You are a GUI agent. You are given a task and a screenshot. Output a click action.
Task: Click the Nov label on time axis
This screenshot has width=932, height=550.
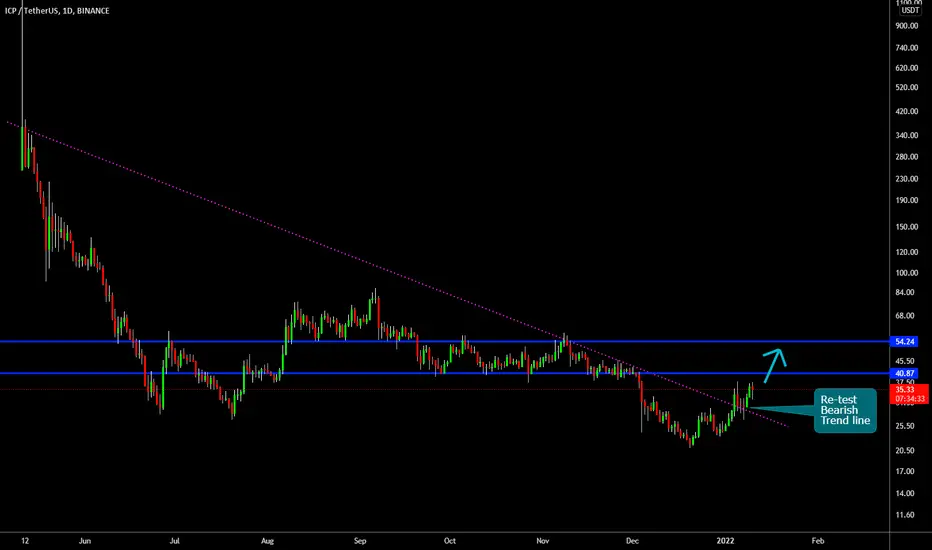coord(543,541)
